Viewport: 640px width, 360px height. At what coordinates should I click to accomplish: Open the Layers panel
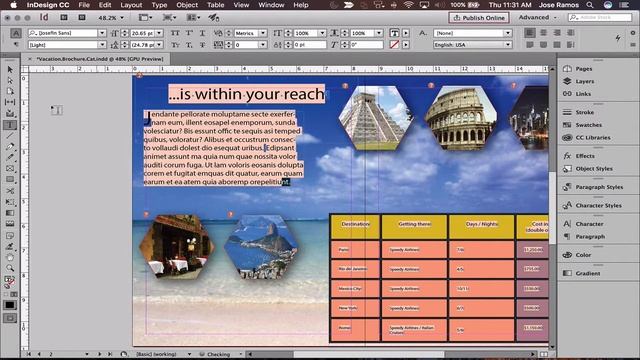[584, 81]
